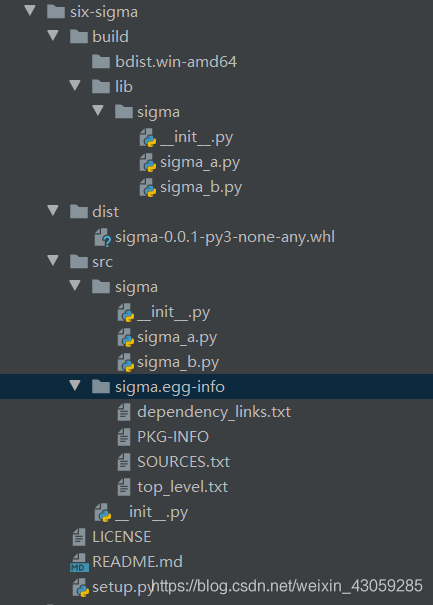
Task: Click the folder icon of bdist.win-amd64
Action: pyautogui.click(x=101, y=62)
